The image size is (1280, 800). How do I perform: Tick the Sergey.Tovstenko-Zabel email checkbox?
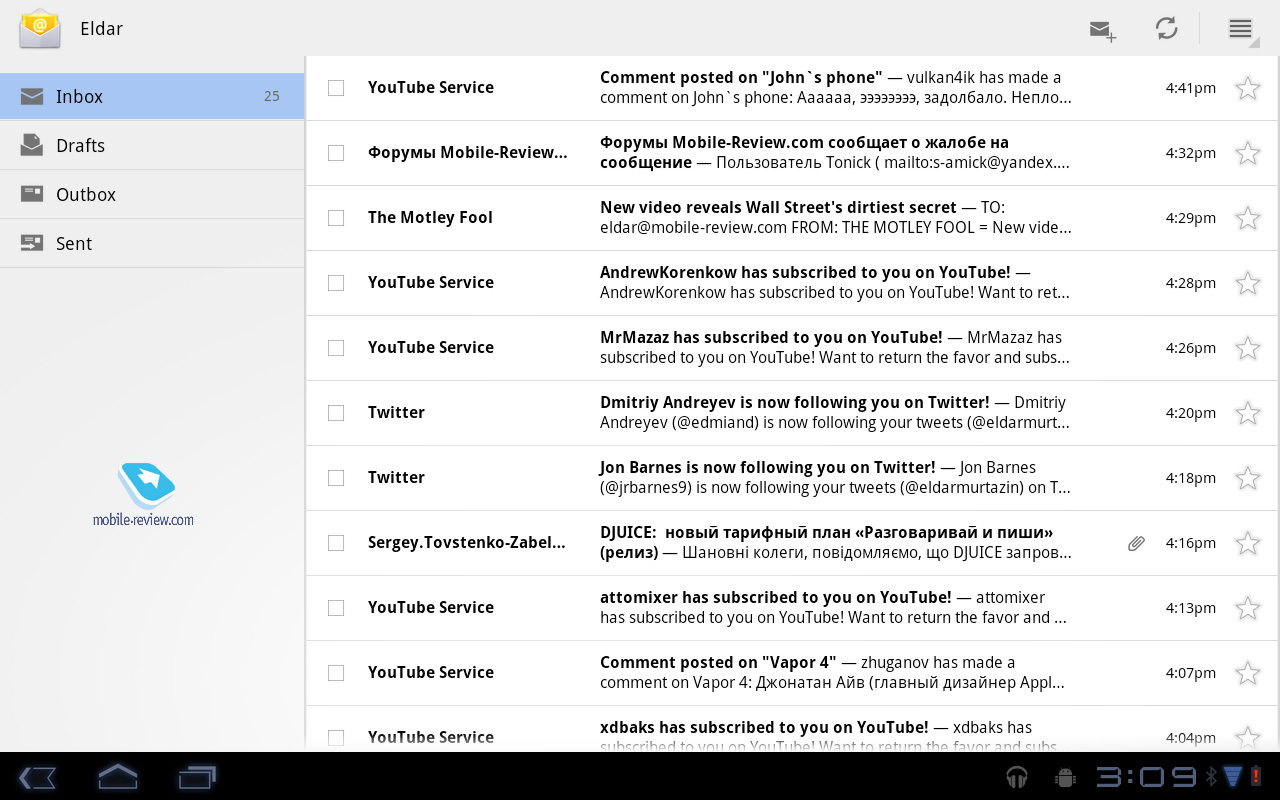[336, 543]
